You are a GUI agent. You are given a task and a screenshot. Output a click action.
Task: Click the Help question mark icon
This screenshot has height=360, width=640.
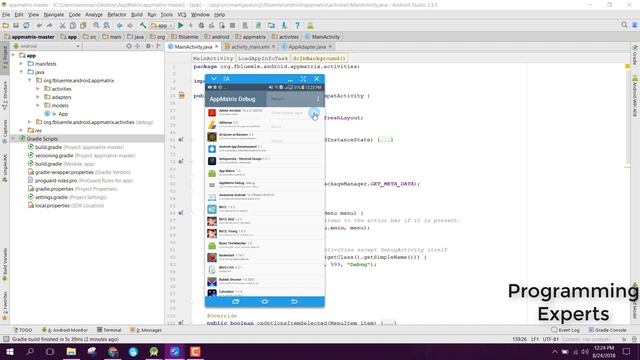(297, 25)
